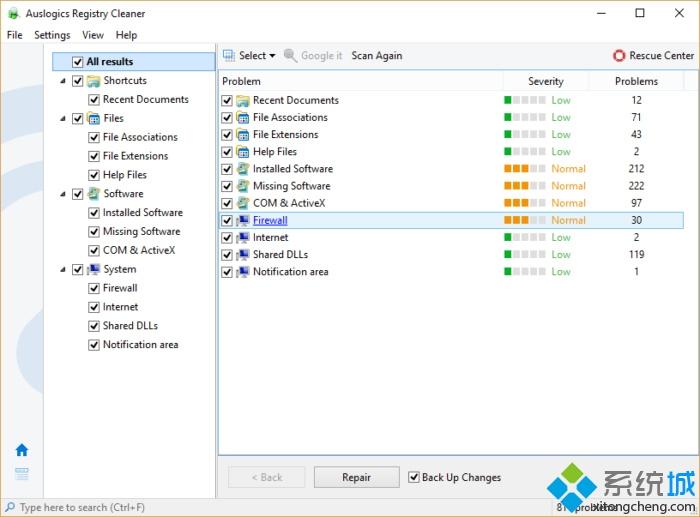Click the search magnifier icon in status bar
The height and width of the screenshot is (517, 700).
(x=10, y=507)
